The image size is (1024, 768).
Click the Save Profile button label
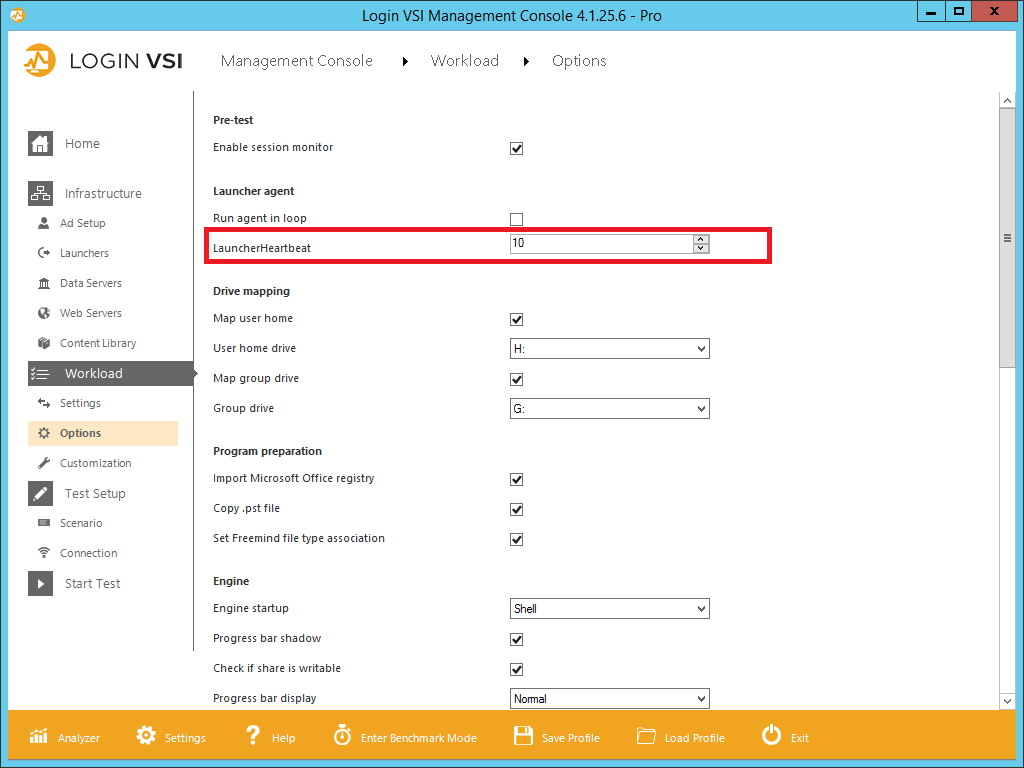571,738
